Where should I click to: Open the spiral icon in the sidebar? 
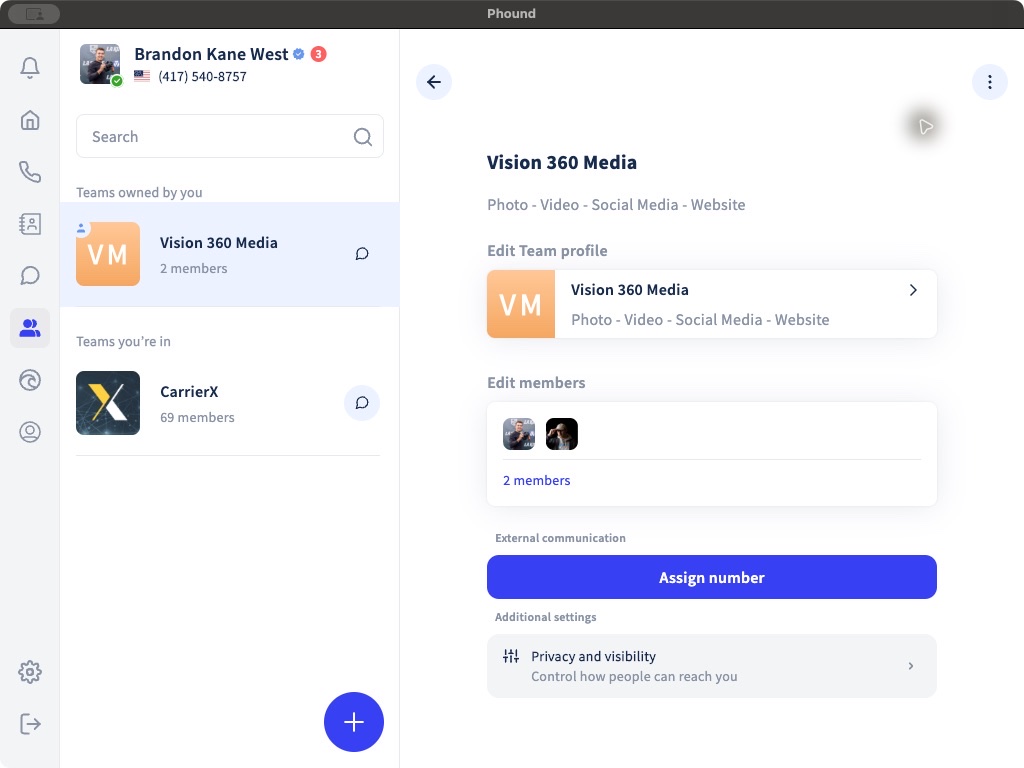[30, 380]
